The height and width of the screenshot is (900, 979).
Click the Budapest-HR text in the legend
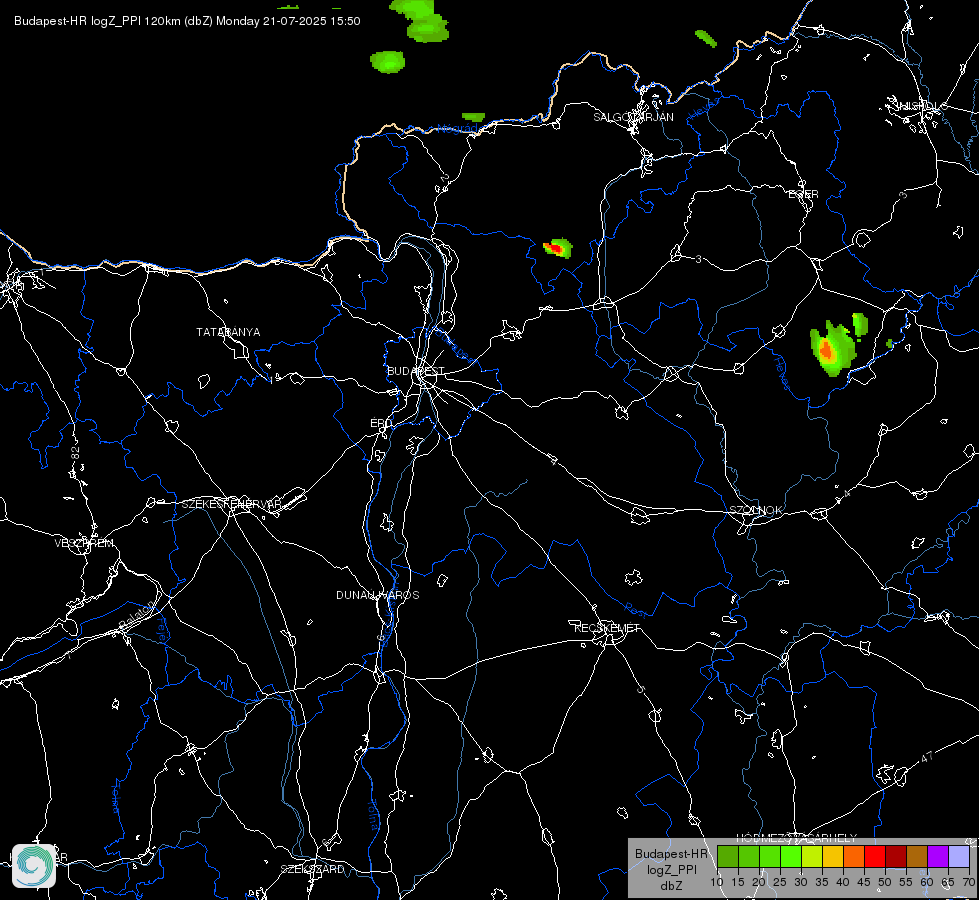(x=671, y=854)
